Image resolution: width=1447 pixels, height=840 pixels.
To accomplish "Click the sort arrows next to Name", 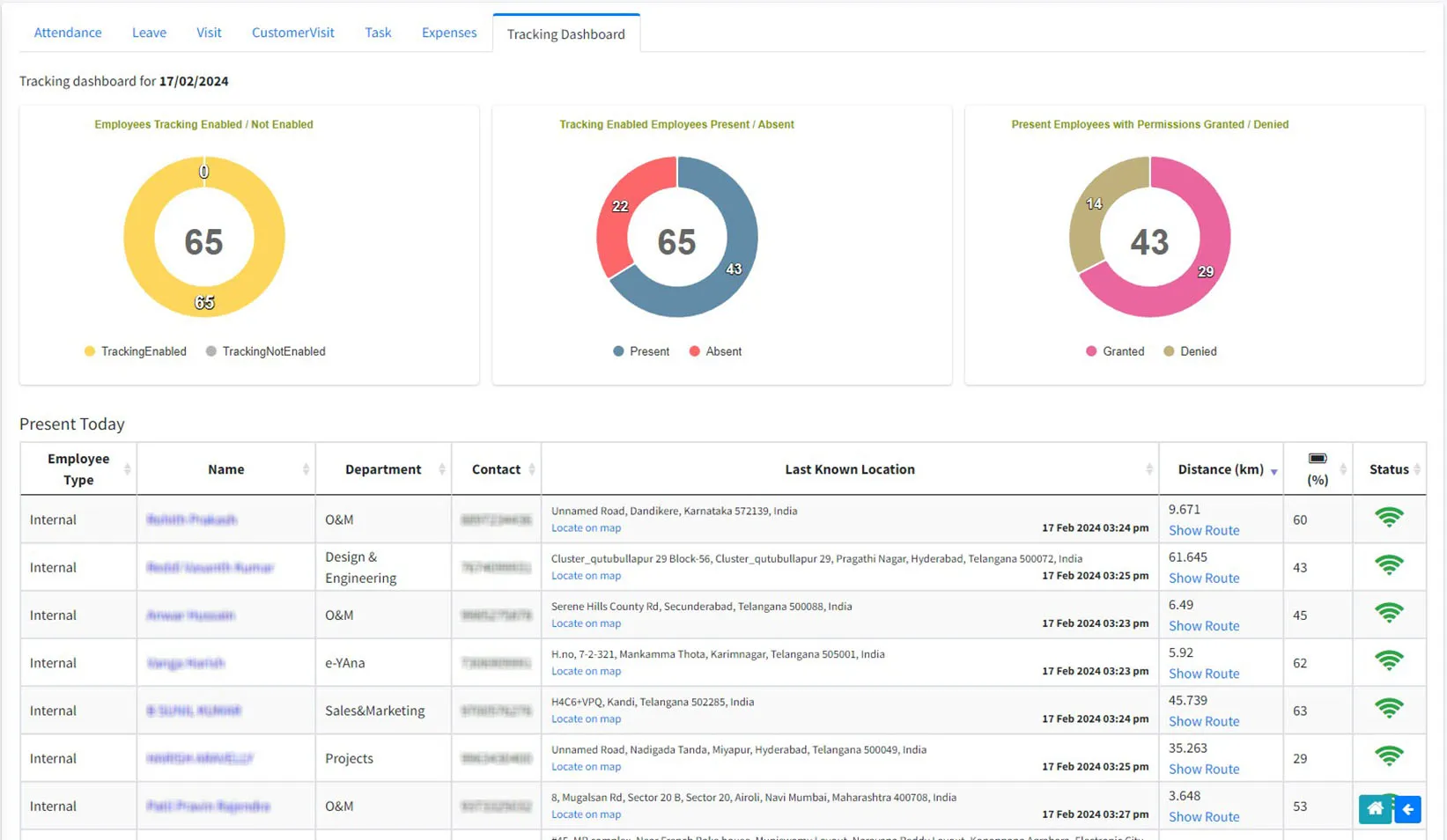I will pos(305,468).
